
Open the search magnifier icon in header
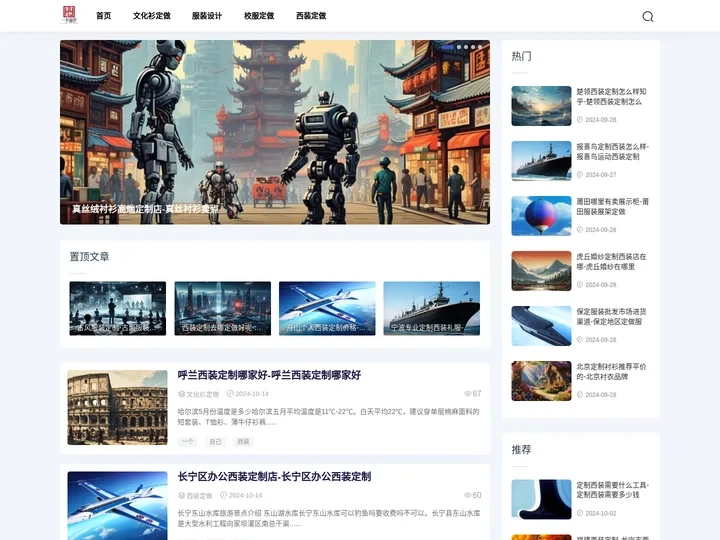[647, 17]
